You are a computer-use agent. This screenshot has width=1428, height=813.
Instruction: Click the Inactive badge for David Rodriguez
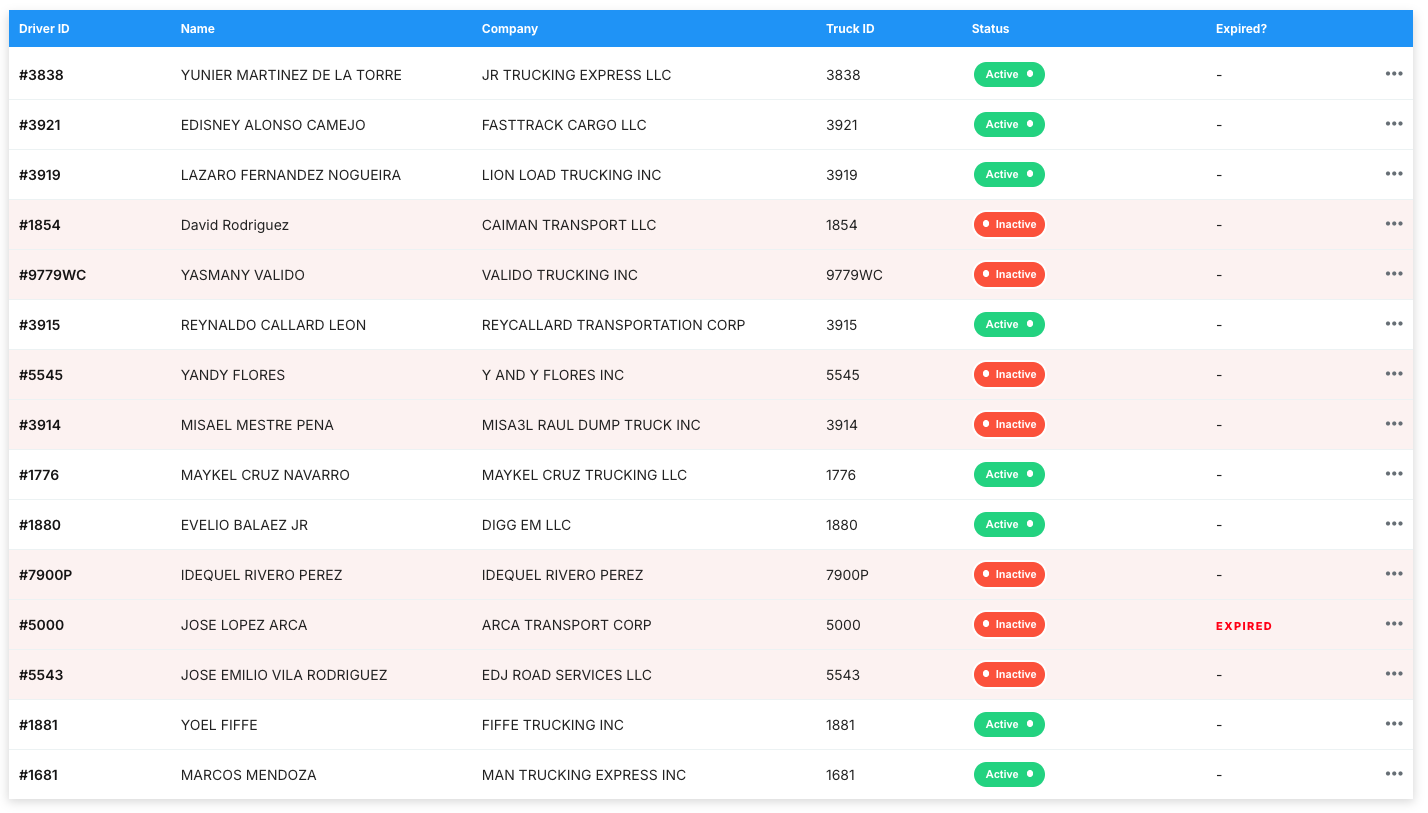pyautogui.click(x=1009, y=225)
